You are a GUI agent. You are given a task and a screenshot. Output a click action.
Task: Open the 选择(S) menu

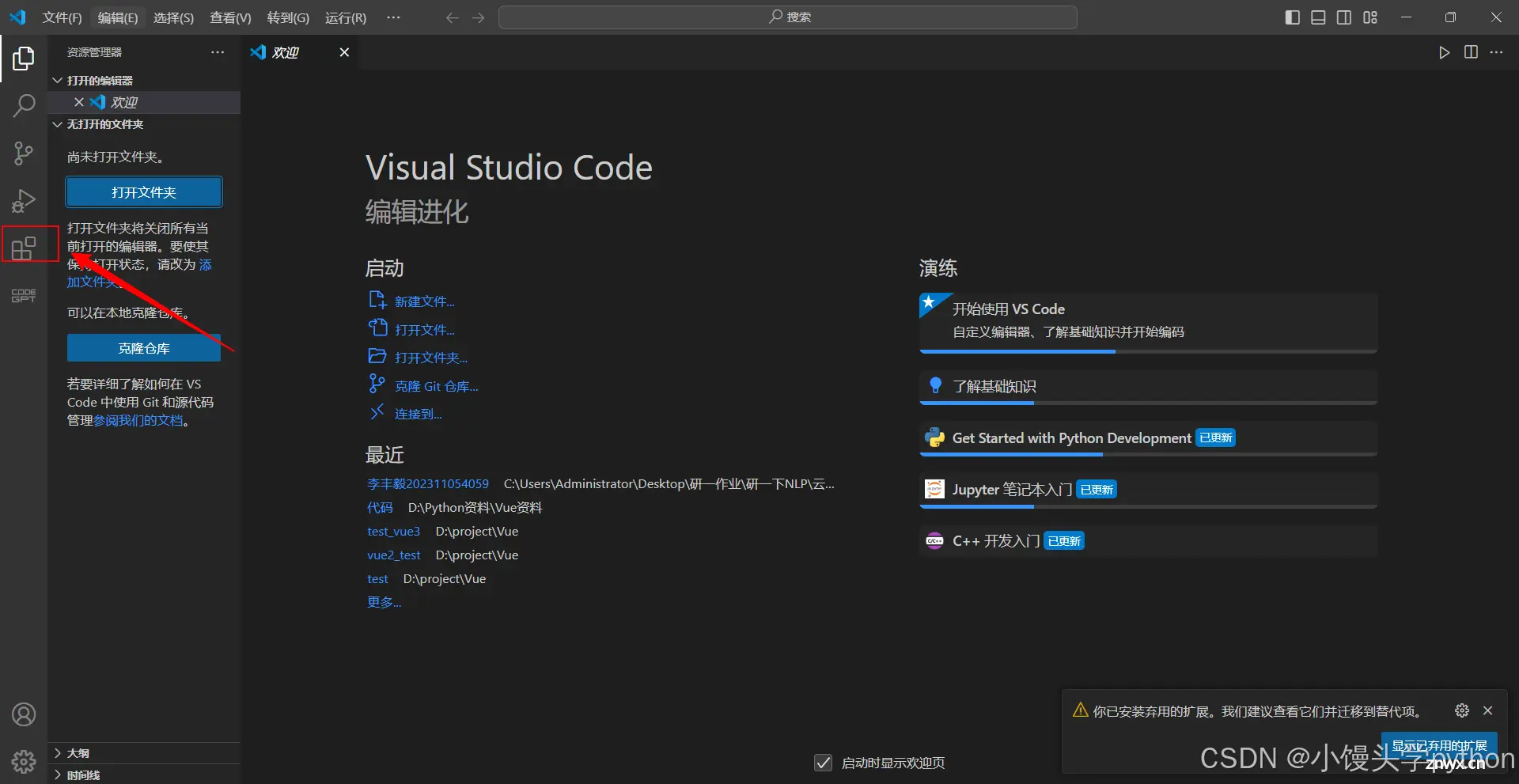pos(173,17)
